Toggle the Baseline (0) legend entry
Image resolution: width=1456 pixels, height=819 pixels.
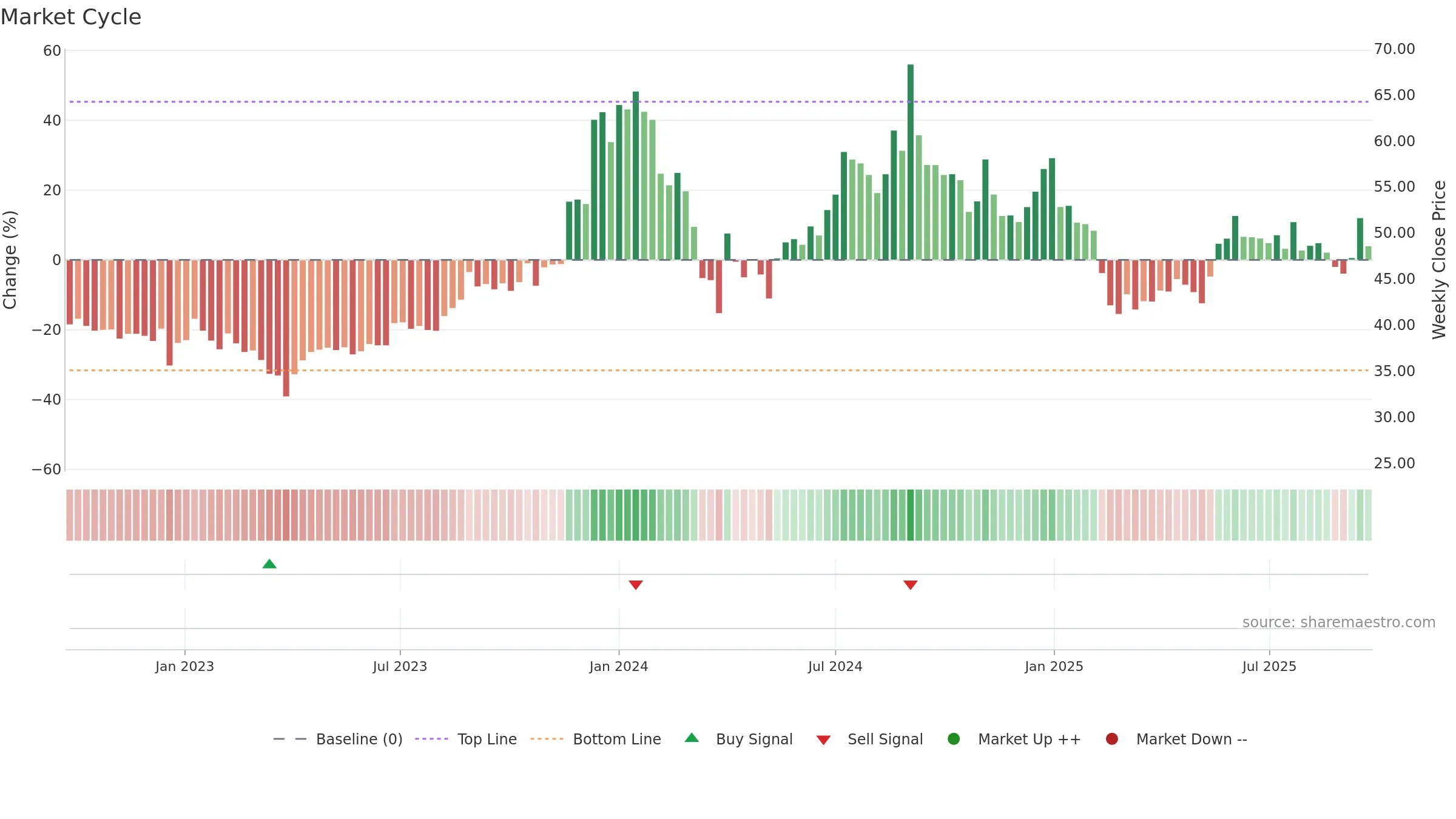tap(338, 739)
